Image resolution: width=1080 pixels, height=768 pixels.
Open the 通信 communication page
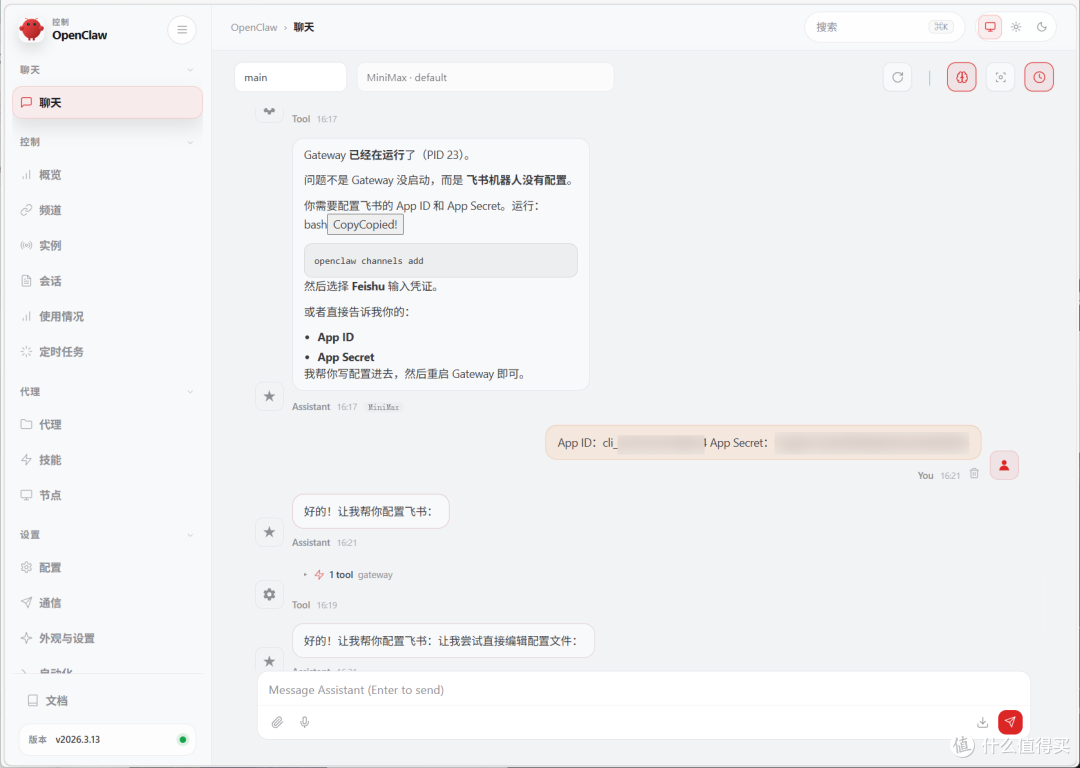pos(107,603)
